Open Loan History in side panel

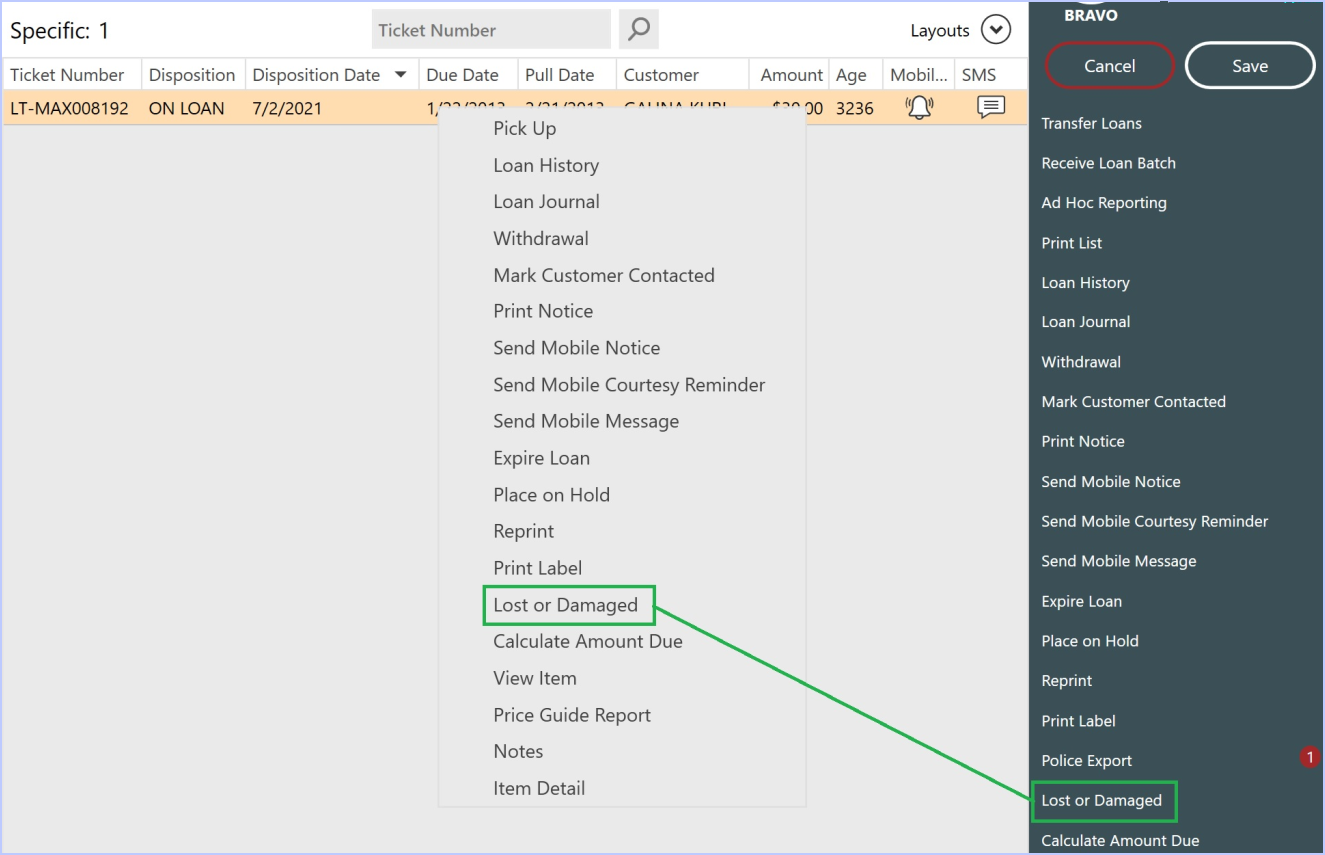[1085, 283]
